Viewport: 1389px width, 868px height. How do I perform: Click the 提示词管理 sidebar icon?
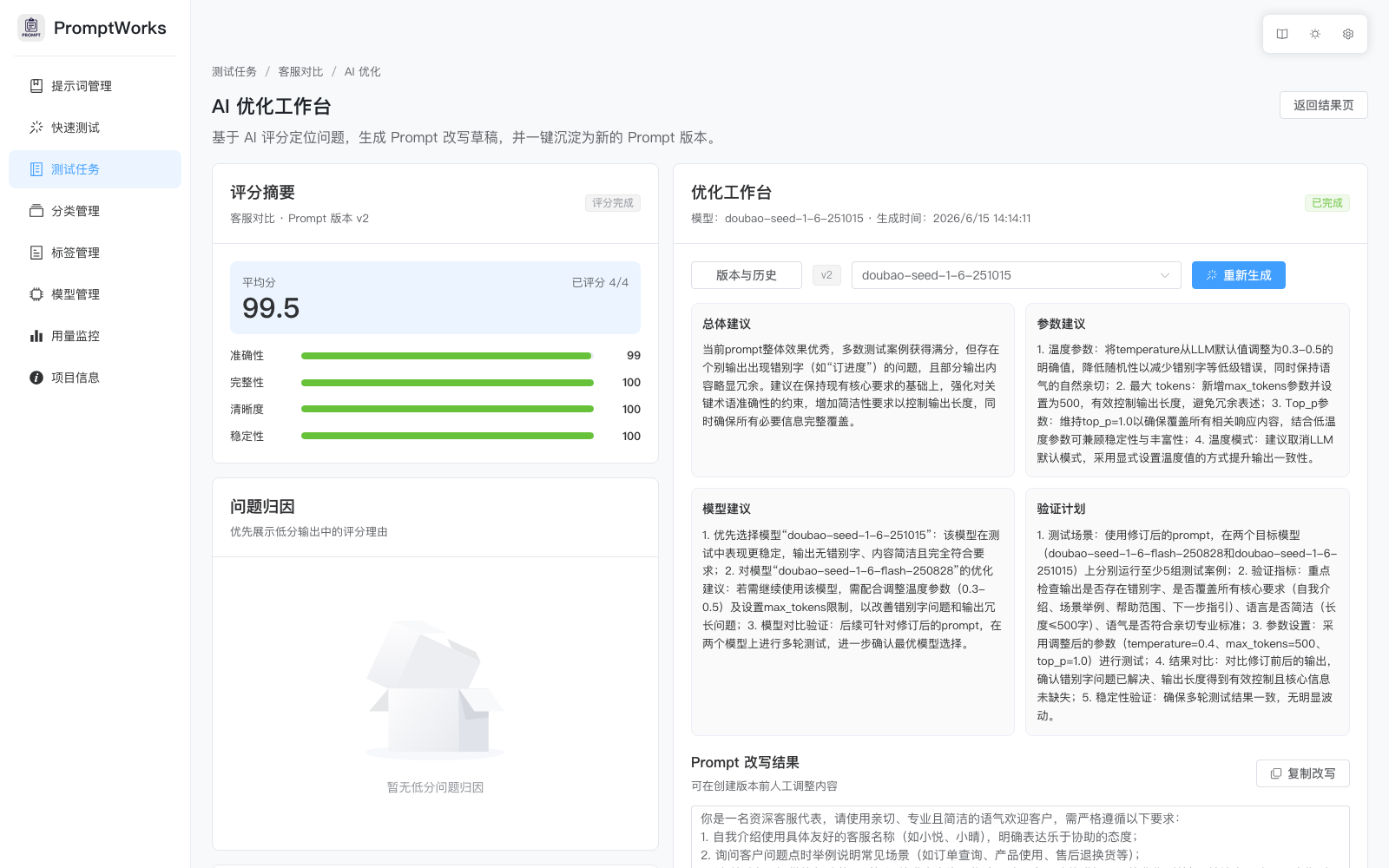(36, 86)
